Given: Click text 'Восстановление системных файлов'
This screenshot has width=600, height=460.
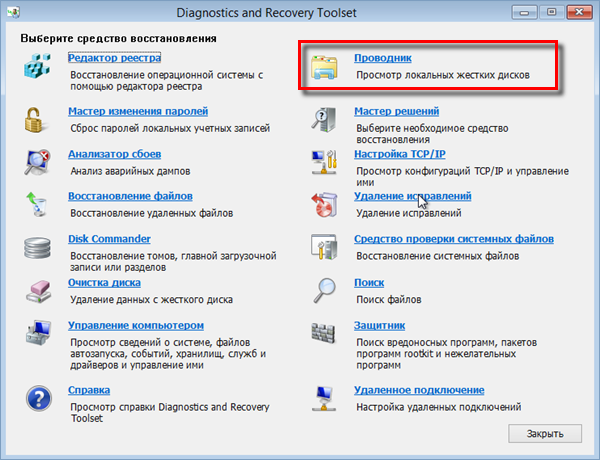Looking at the screenshot, I should tap(438, 256).
